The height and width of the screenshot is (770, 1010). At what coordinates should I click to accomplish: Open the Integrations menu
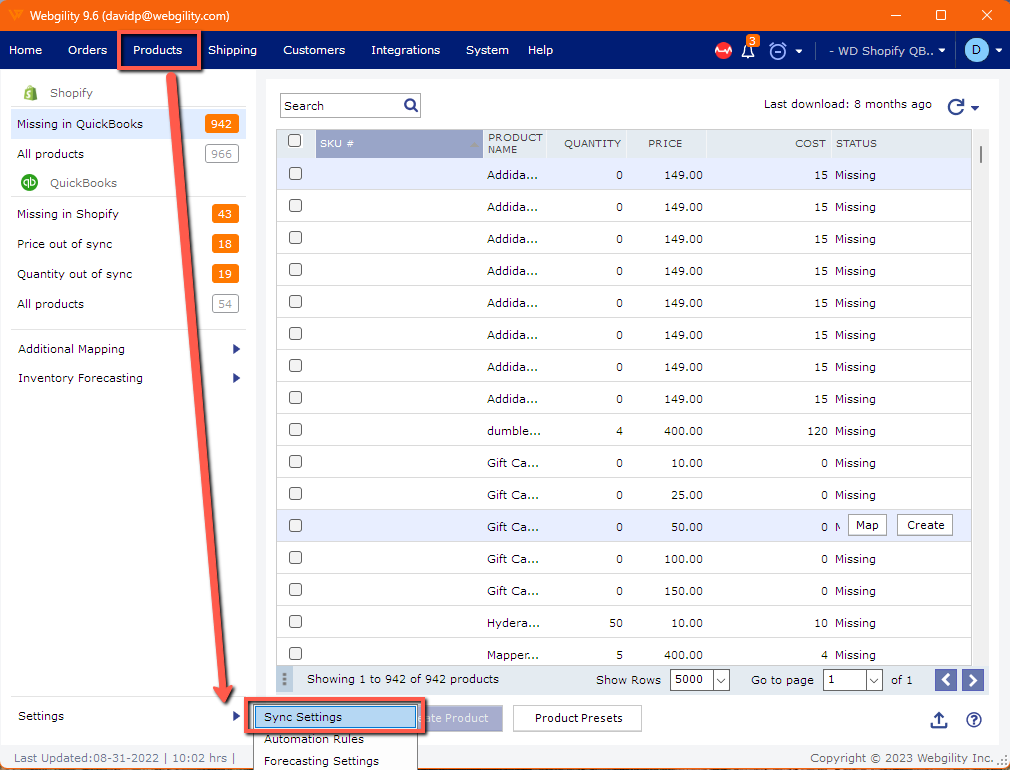(406, 50)
